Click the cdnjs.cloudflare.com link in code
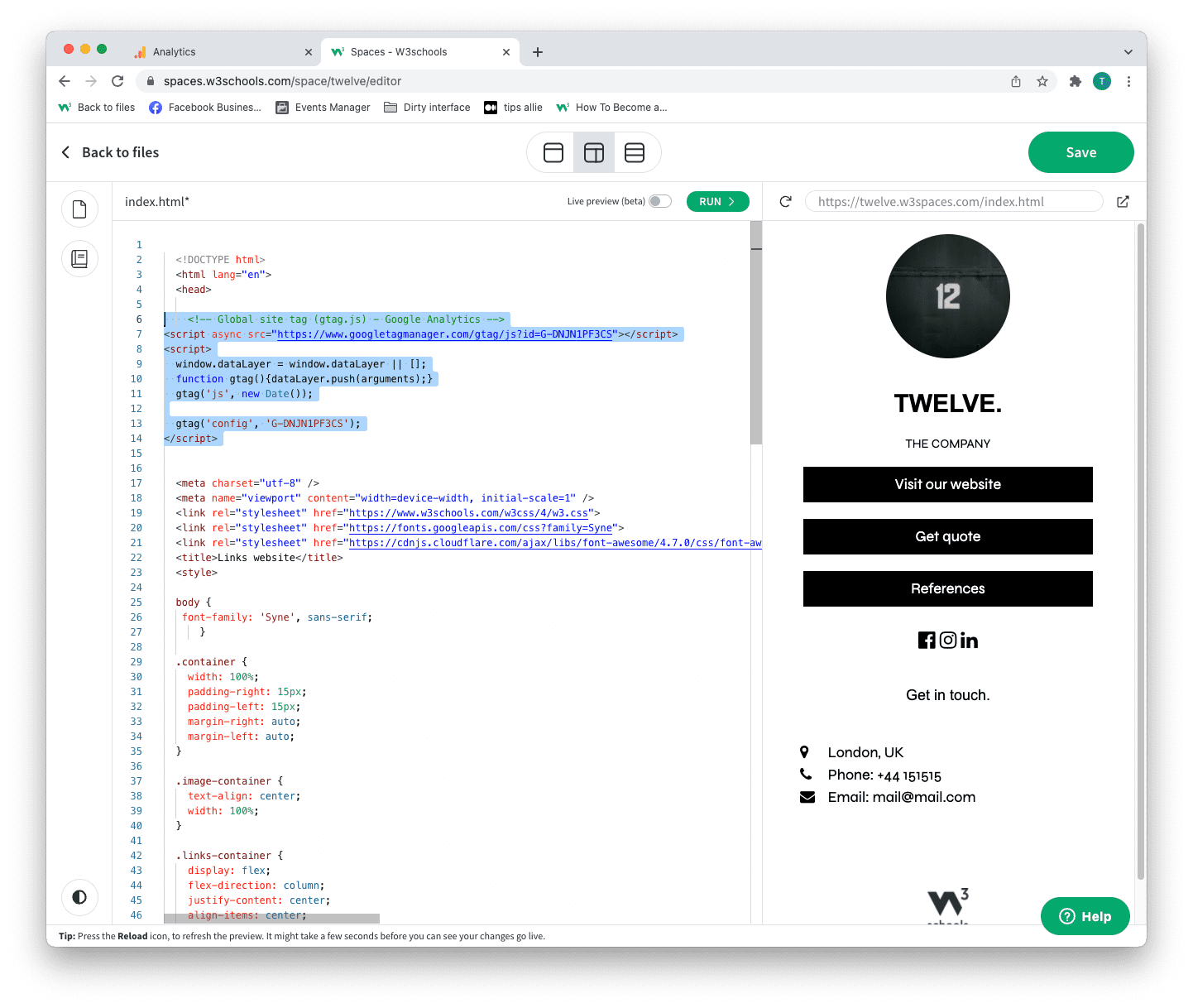The height and width of the screenshot is (1008, 1193). (x=555, y=543)
